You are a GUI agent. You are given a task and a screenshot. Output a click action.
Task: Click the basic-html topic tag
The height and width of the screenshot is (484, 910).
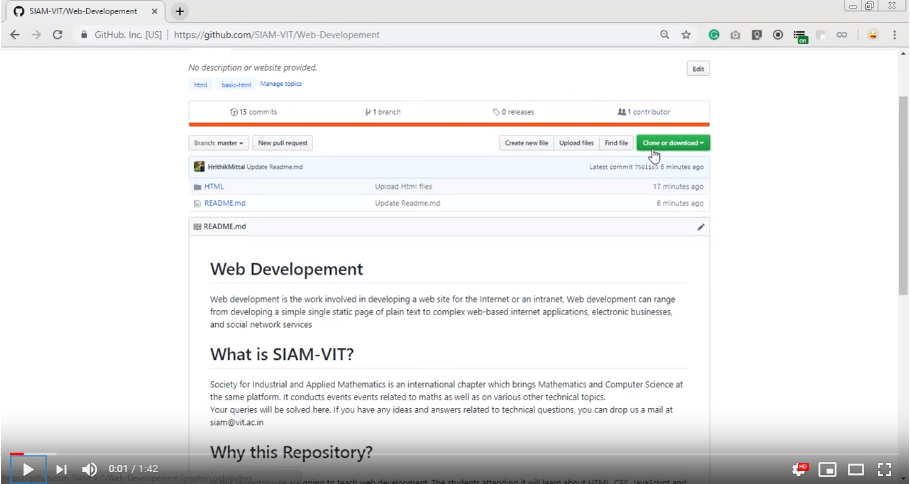point(236,85)
